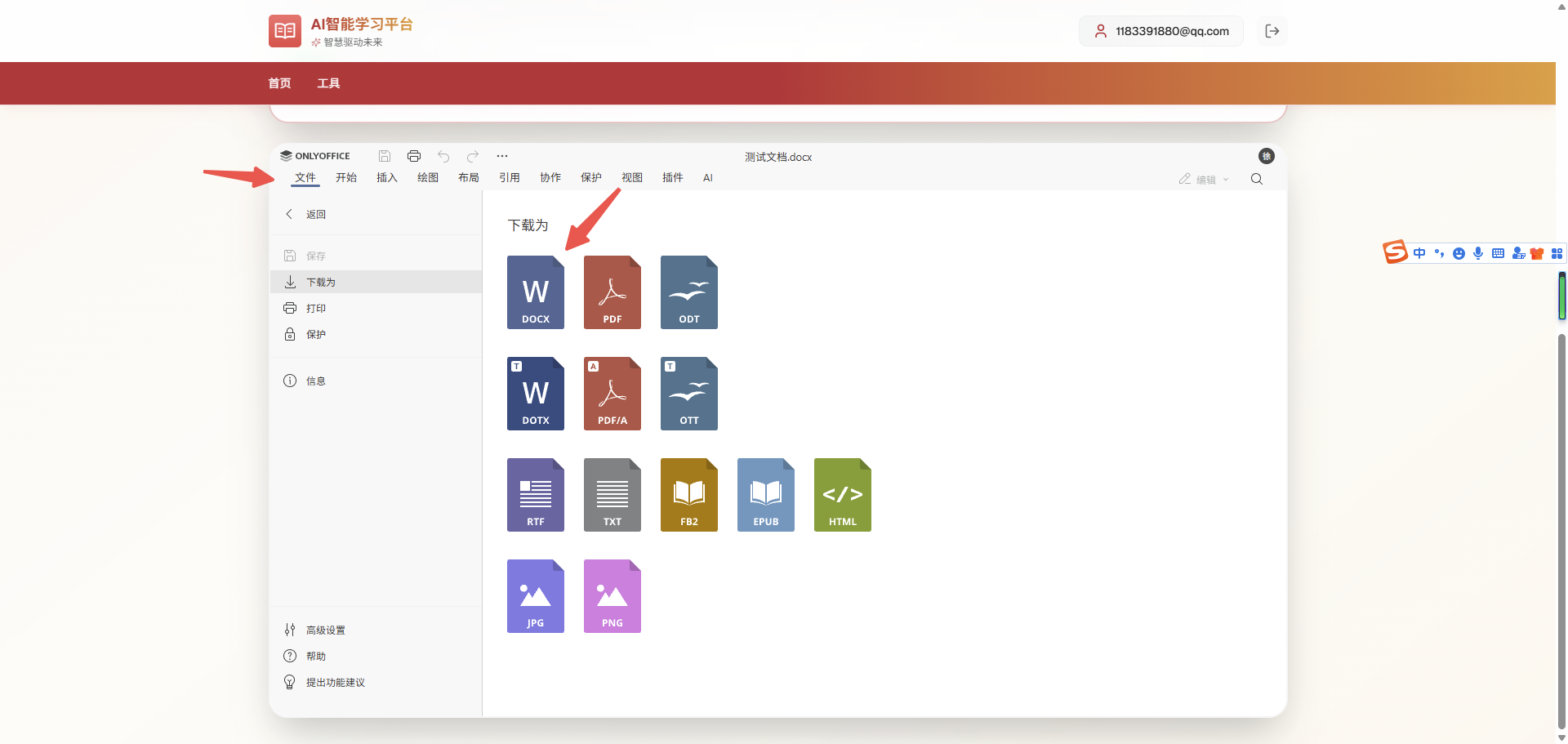
Task: Switch to the 插入 tab
Action: coord(387,178)
